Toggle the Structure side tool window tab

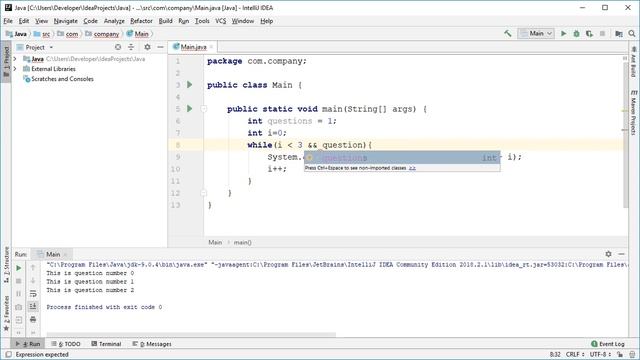pos(6,265)
